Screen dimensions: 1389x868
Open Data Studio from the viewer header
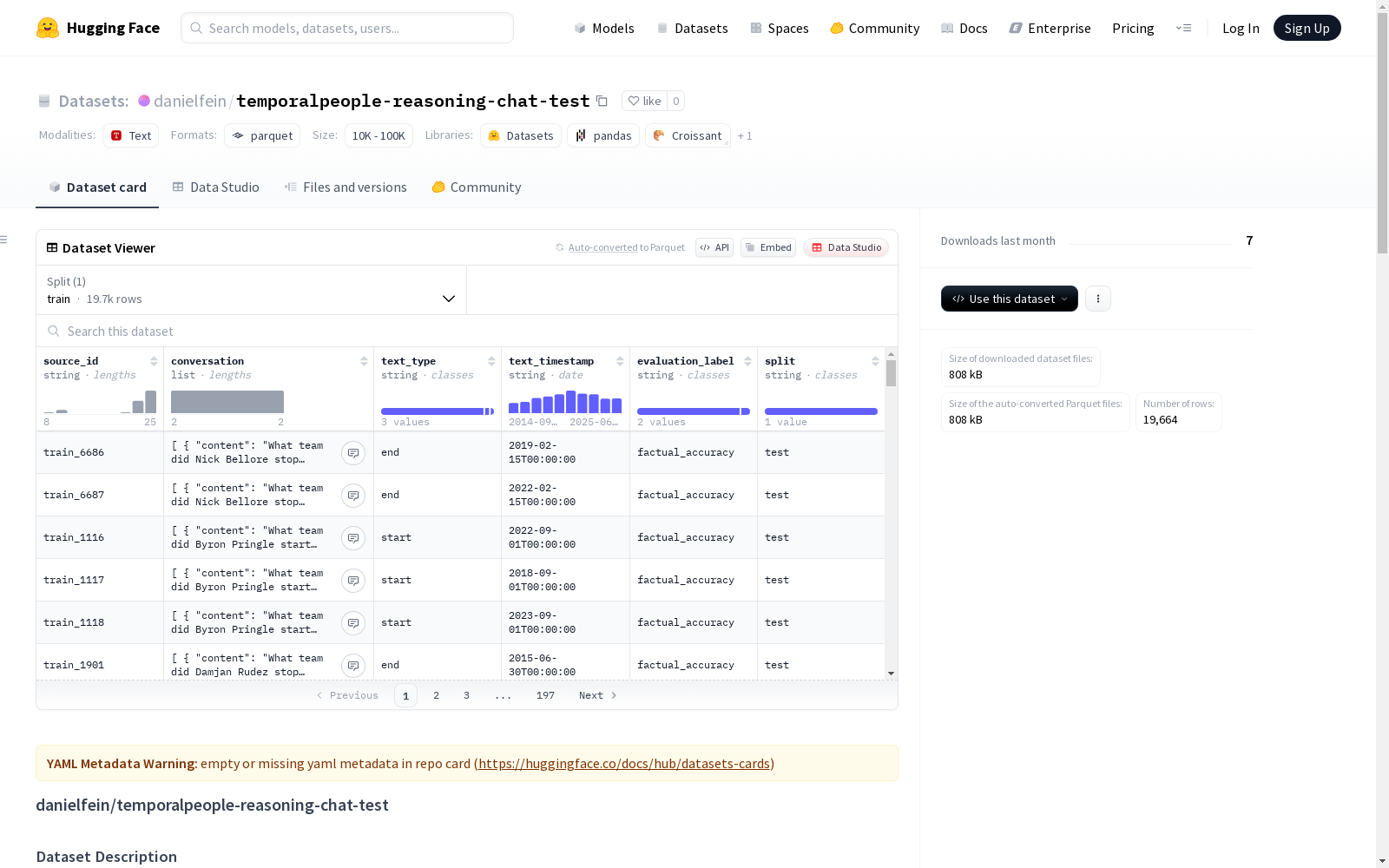(x=846, y=247)
